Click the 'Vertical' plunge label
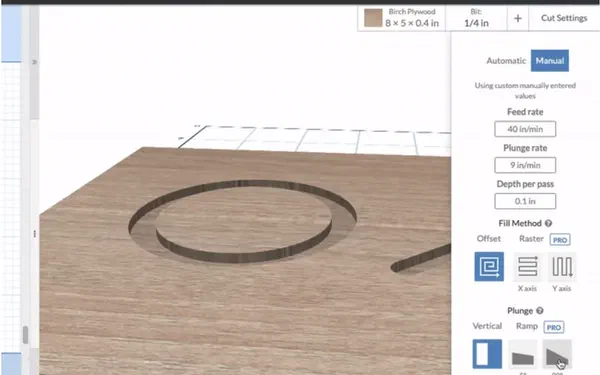The image size is (600, 375). (x=487, y=326)
